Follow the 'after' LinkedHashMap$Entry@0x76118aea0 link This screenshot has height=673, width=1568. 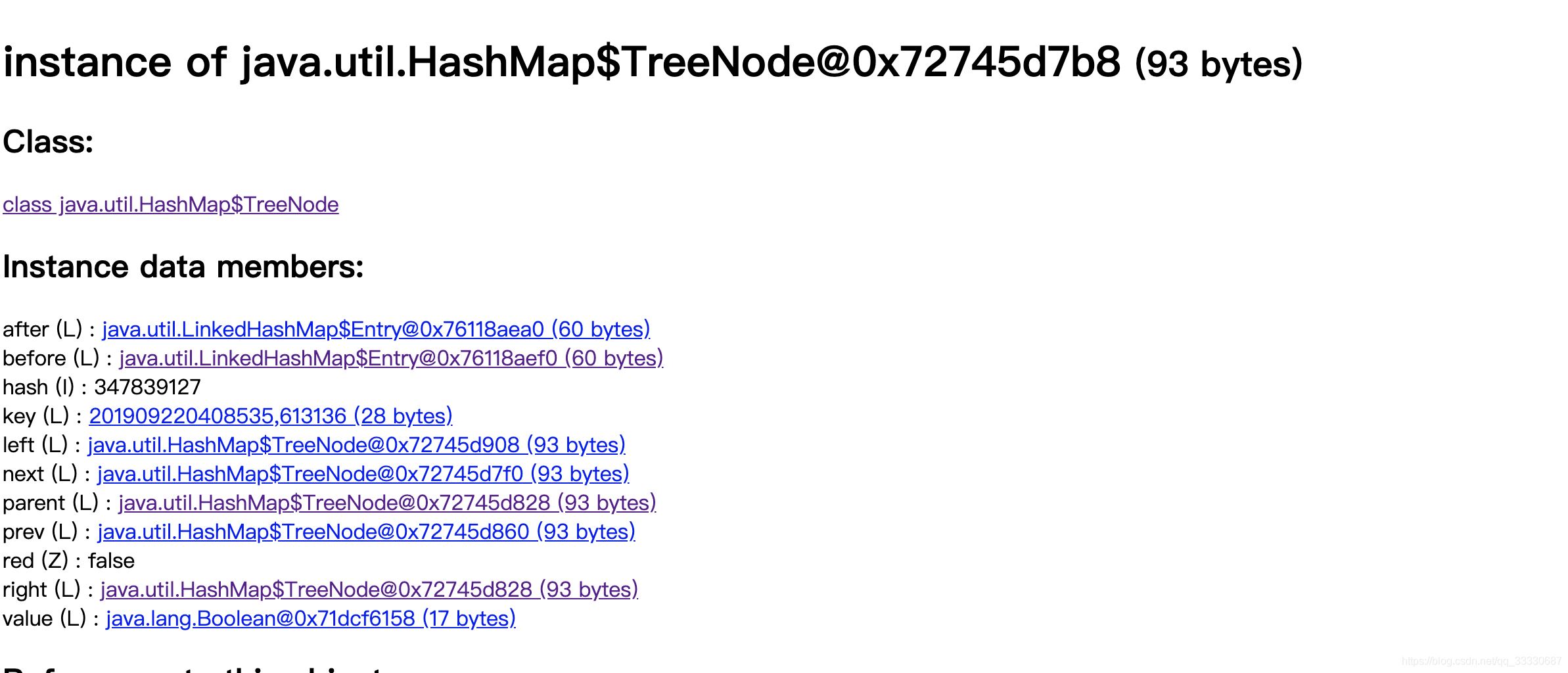pos(376,329)
